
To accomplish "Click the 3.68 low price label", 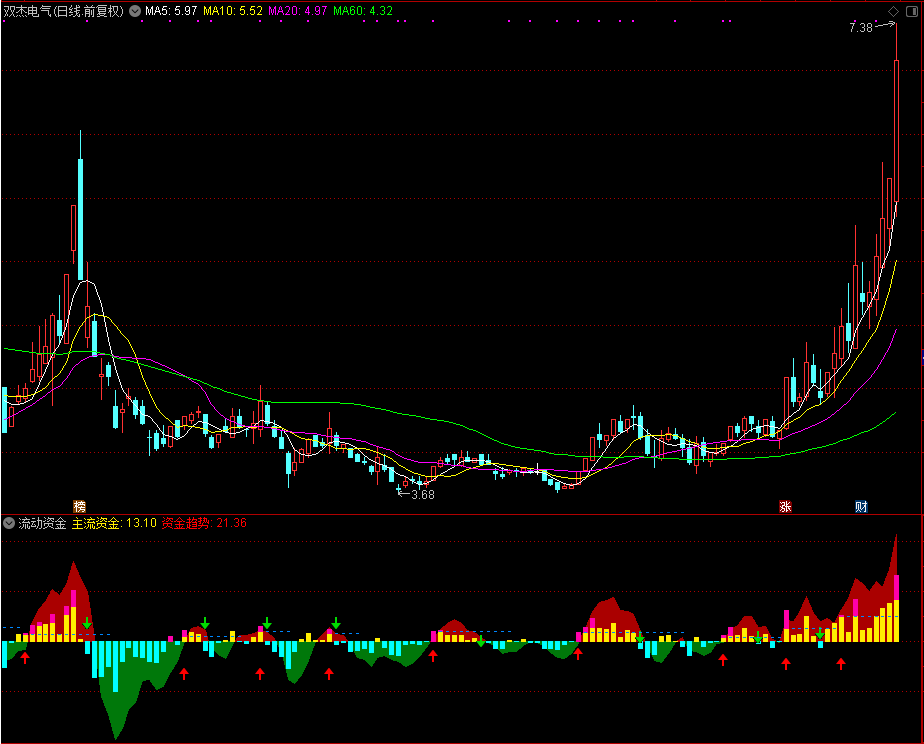I will [423, 495].
